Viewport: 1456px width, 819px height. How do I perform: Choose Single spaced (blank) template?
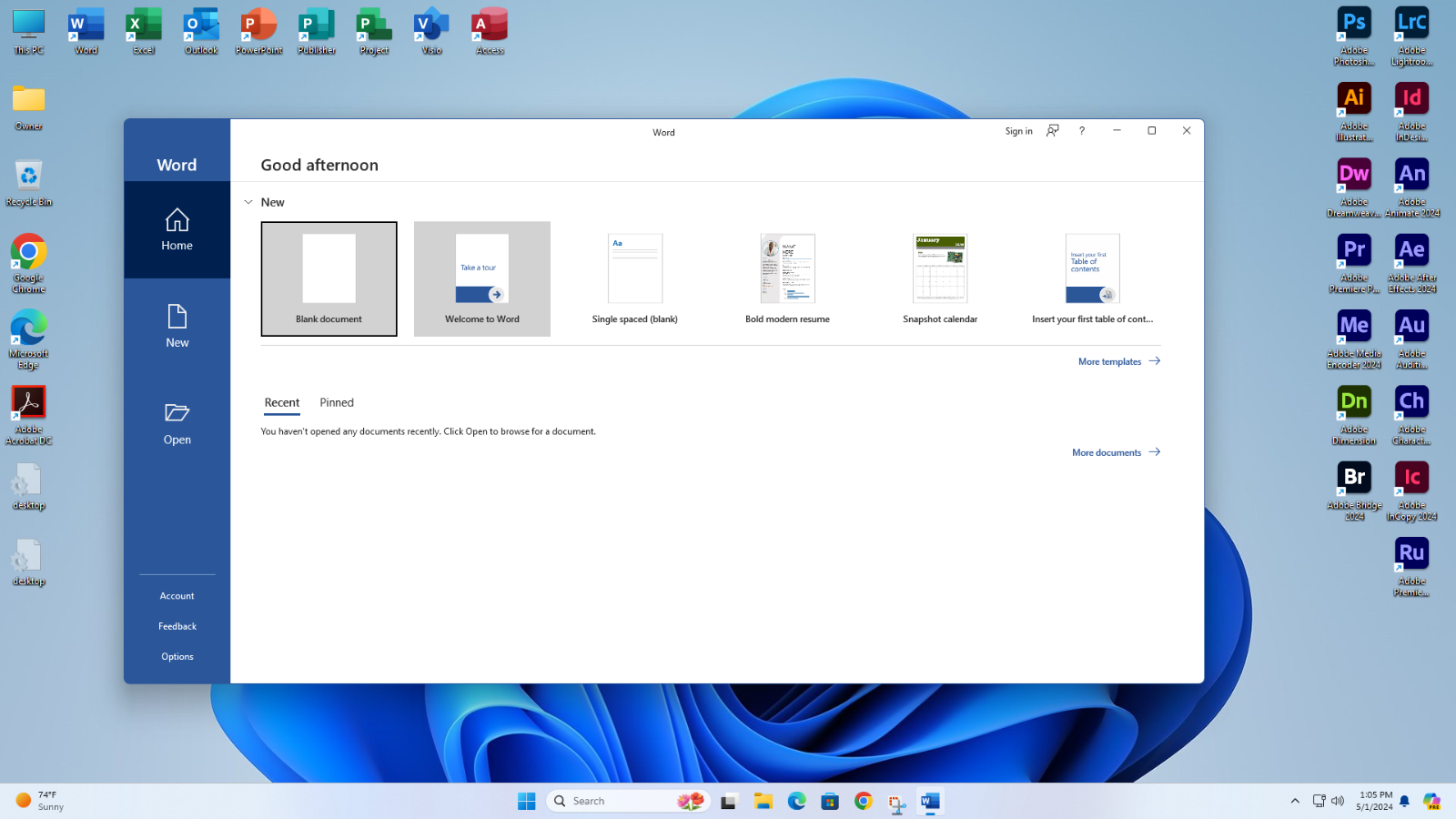(x=635, y=278)
